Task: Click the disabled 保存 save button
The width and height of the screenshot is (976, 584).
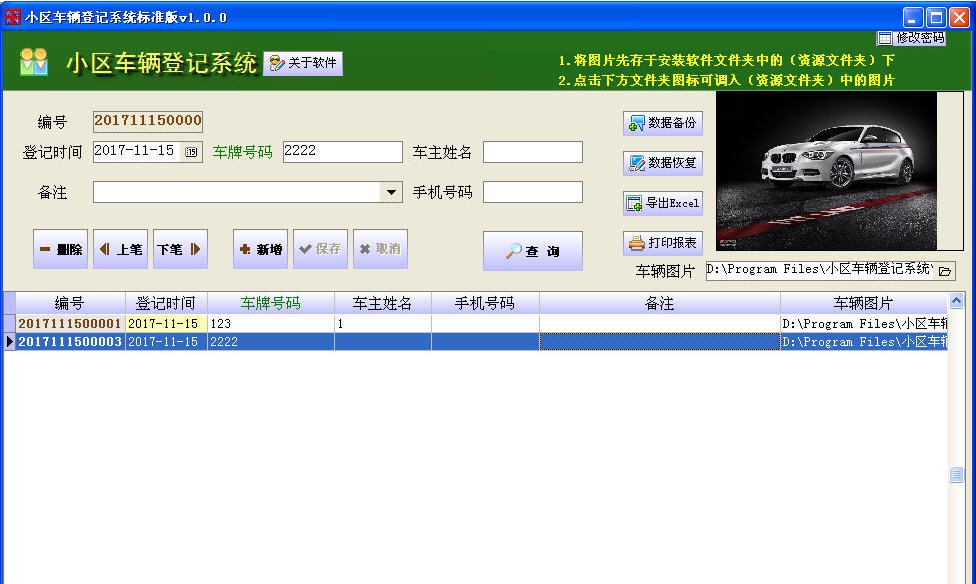Action: 320,248
